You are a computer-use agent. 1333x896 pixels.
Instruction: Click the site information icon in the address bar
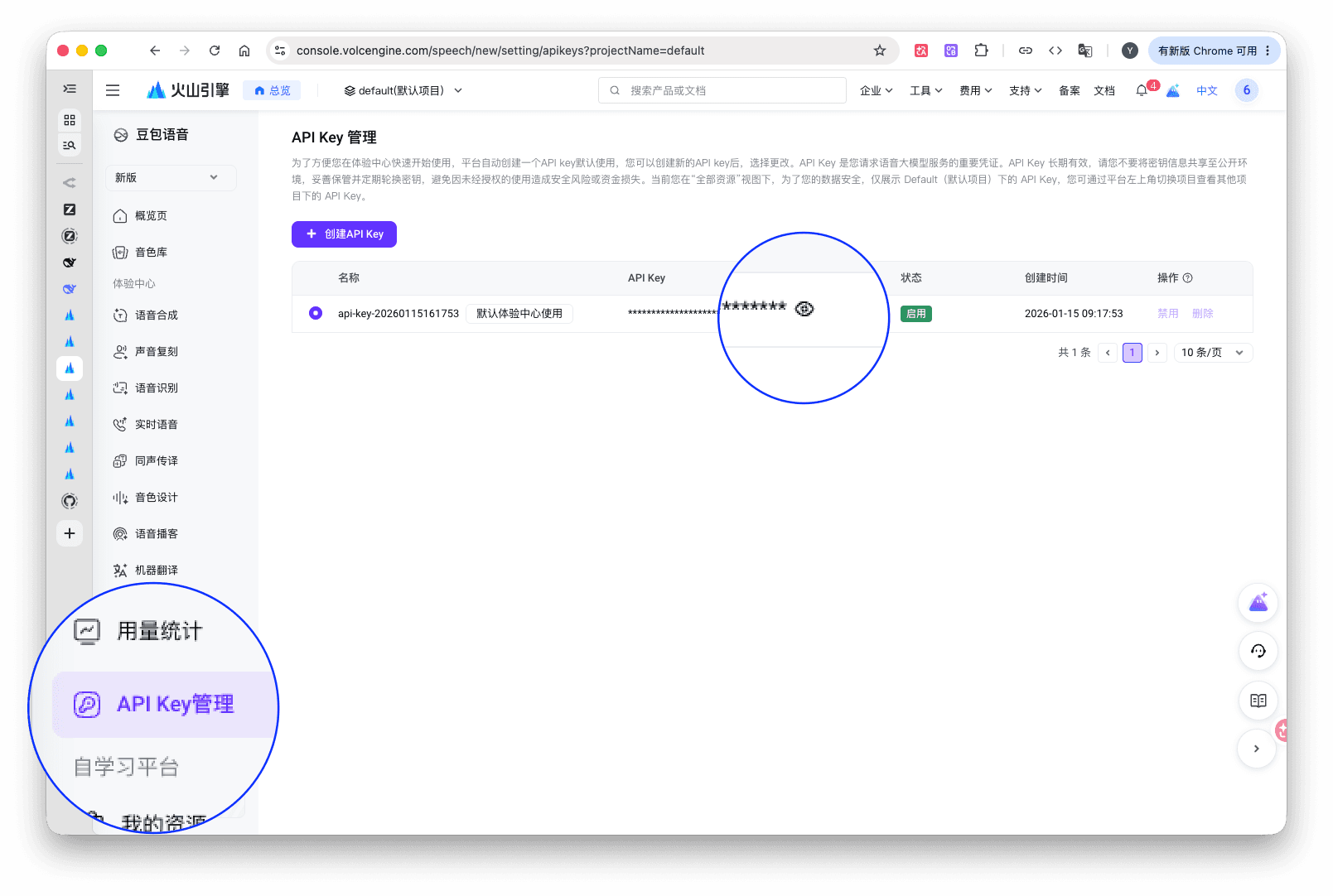[280, 51]
